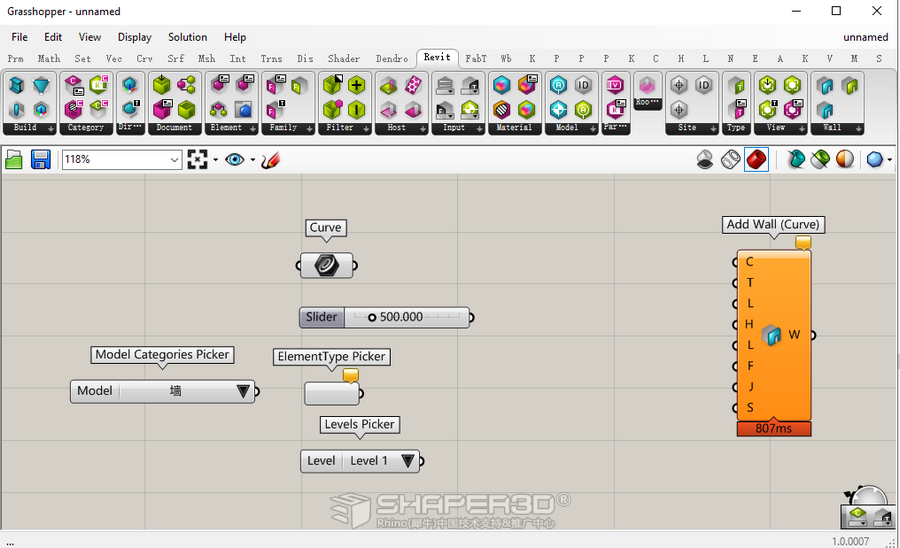Click the blue shape icon in the Element panel
This screenshot has height=548, width=900.
243,109
